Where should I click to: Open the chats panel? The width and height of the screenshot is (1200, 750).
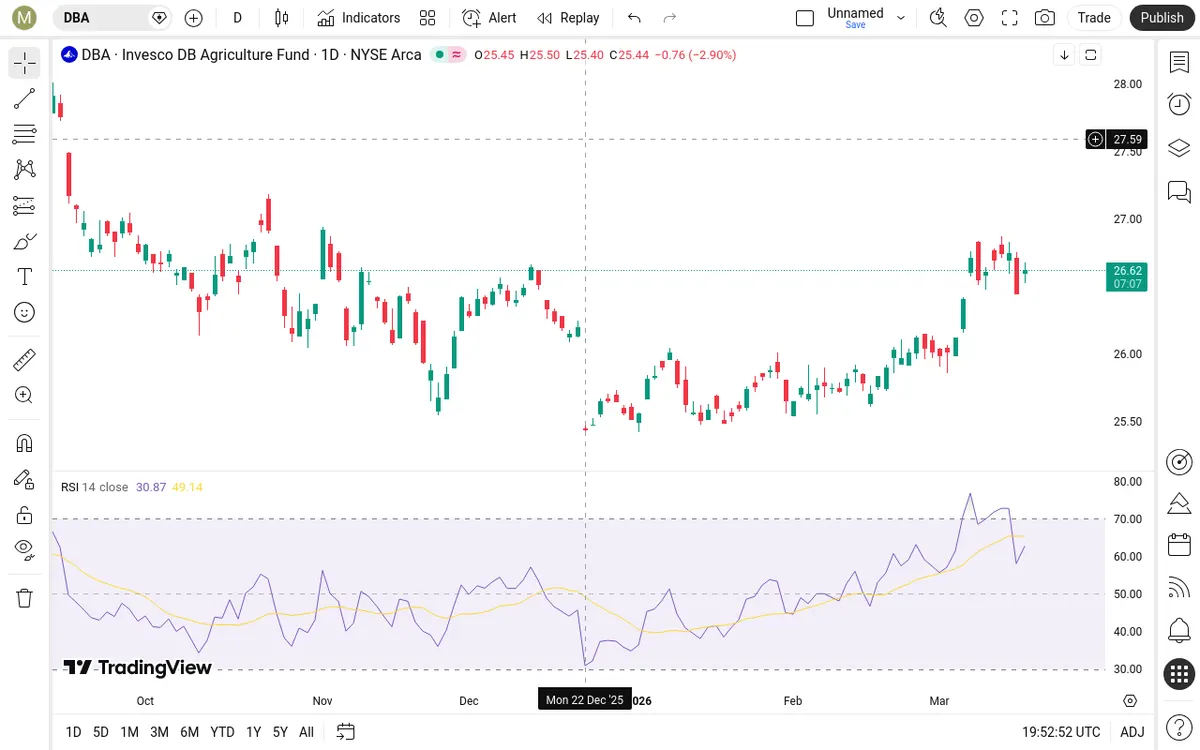(1179, 190)
